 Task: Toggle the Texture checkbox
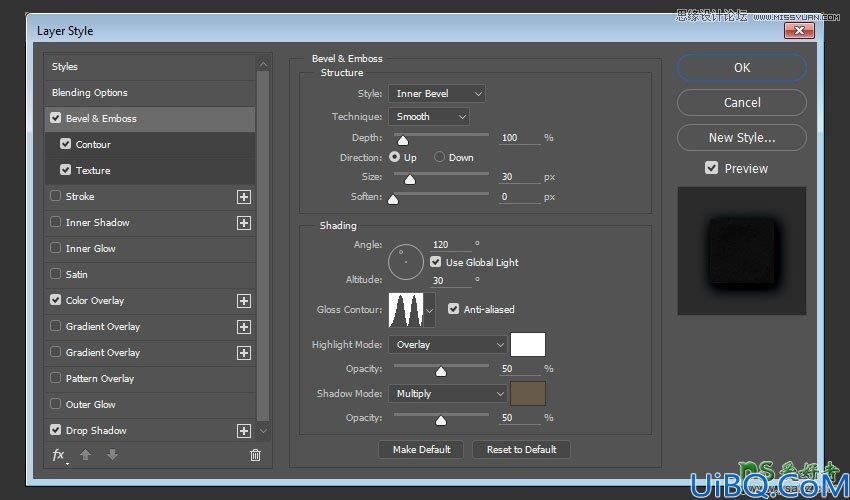click(66, 170)
